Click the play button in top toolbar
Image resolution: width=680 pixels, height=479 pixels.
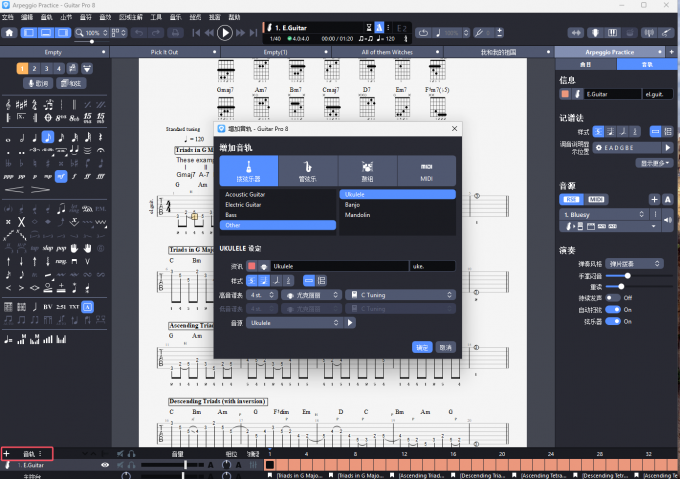click(x=225, y=33)
